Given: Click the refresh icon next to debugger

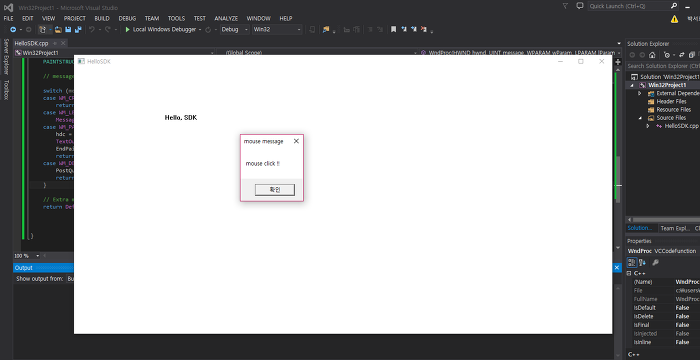Looking at the screenshot, I should pos(208,29).
